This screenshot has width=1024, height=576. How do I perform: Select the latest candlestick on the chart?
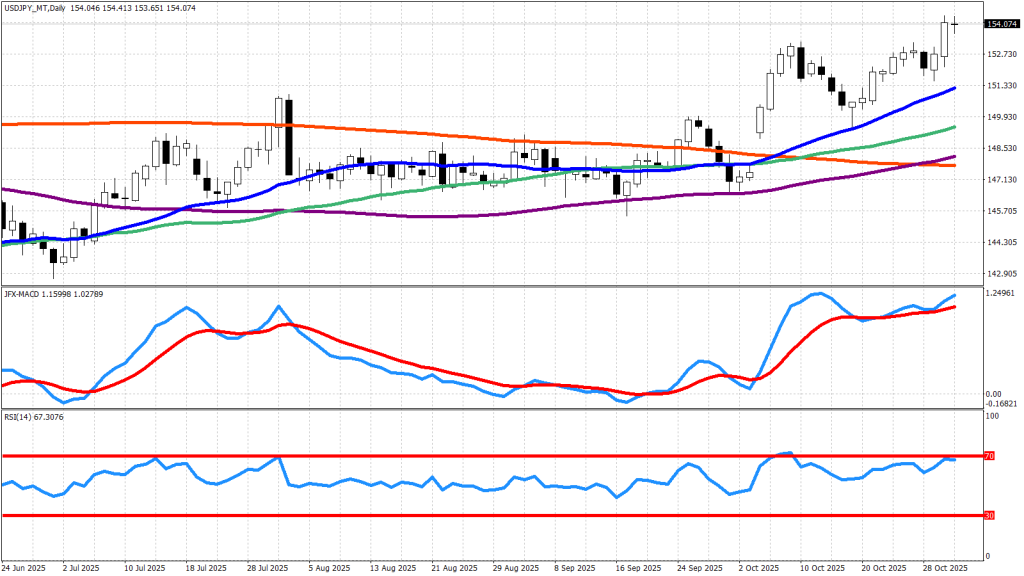coord(954,25)
